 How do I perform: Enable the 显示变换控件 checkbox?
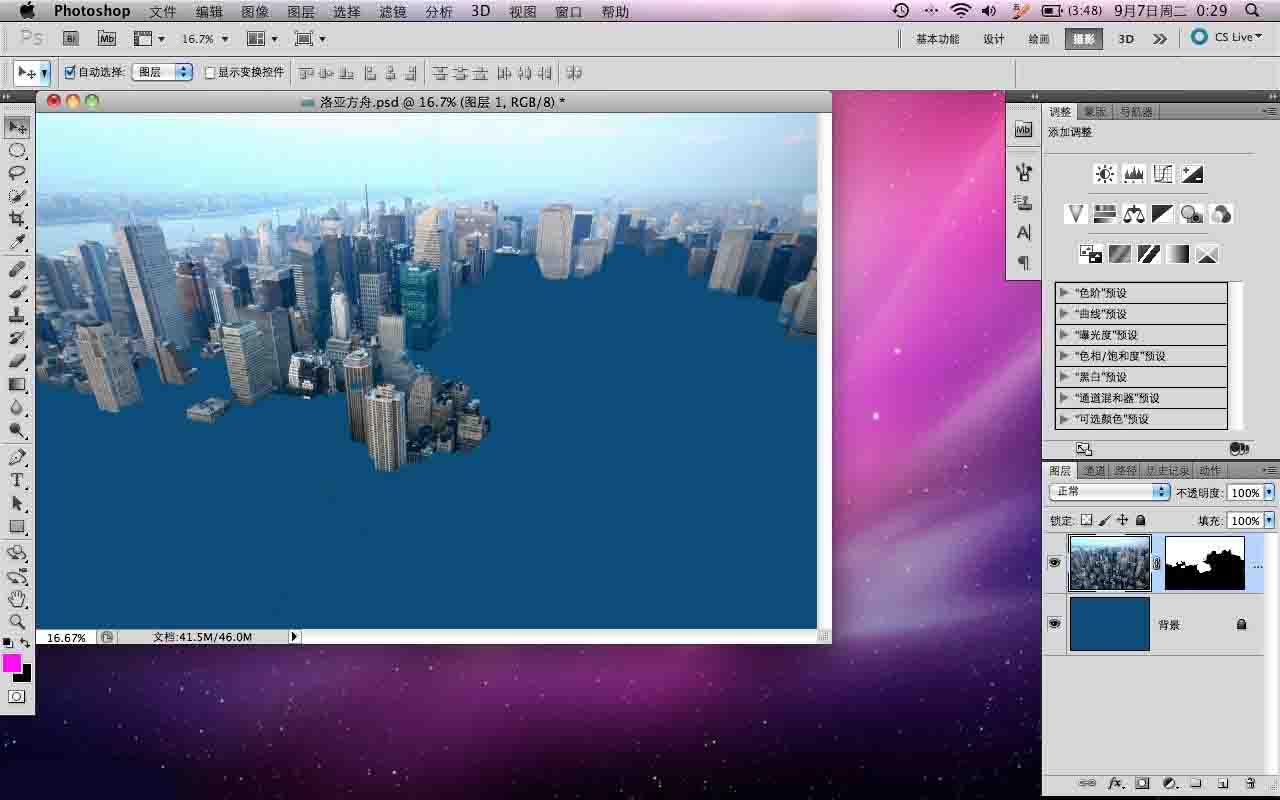[210, 72]
